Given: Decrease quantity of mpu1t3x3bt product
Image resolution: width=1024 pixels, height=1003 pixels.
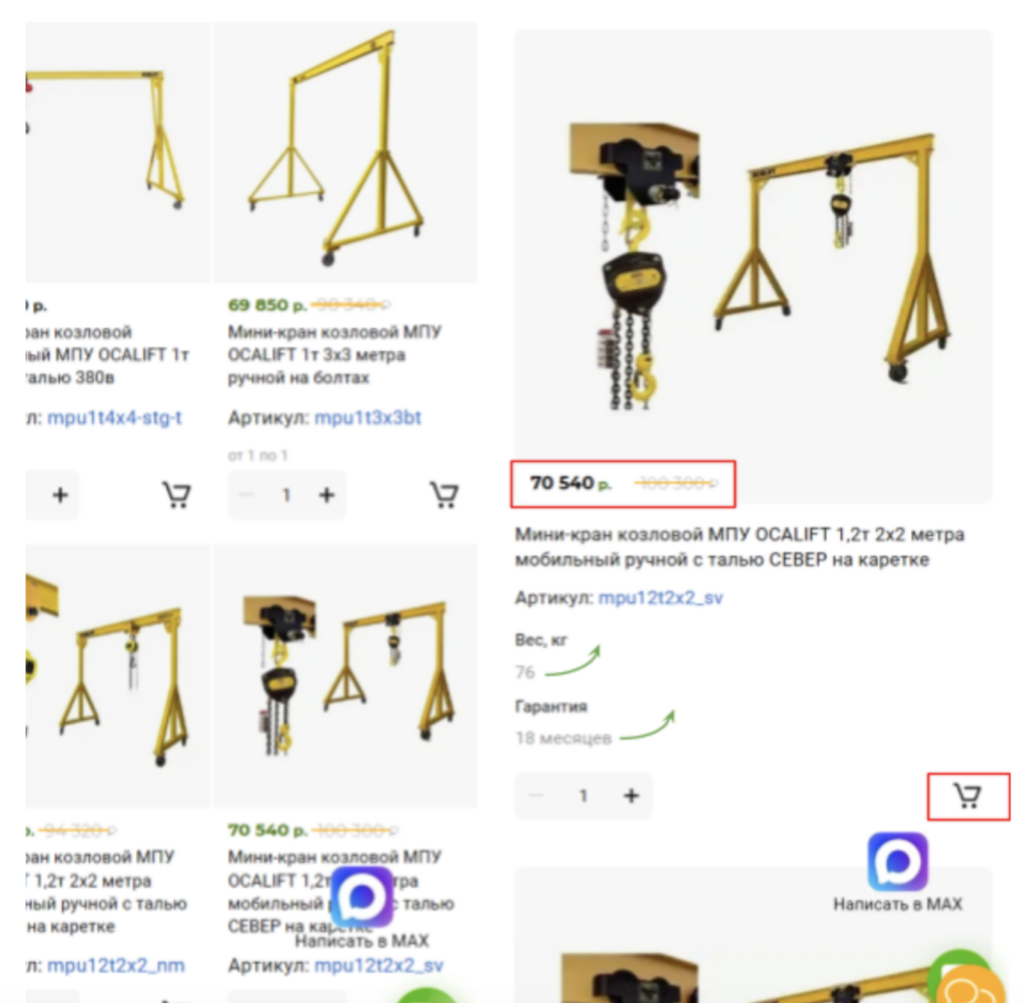Looking at the screenshot, I should 246,495.
